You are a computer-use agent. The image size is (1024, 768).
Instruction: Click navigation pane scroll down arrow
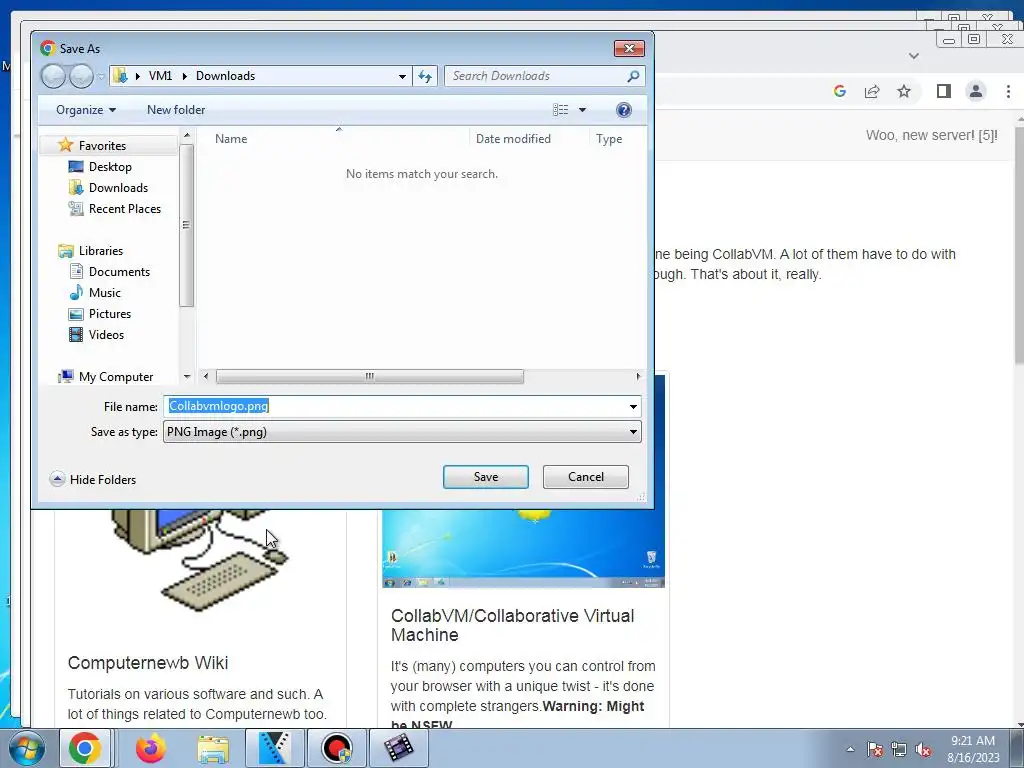(187, 376)
